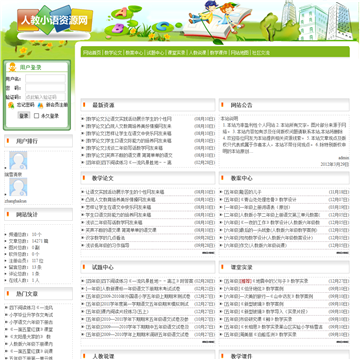The image size is (360, 360).
Task: Open the 《长相思》教学实录 article
Action: coord(273,327)
